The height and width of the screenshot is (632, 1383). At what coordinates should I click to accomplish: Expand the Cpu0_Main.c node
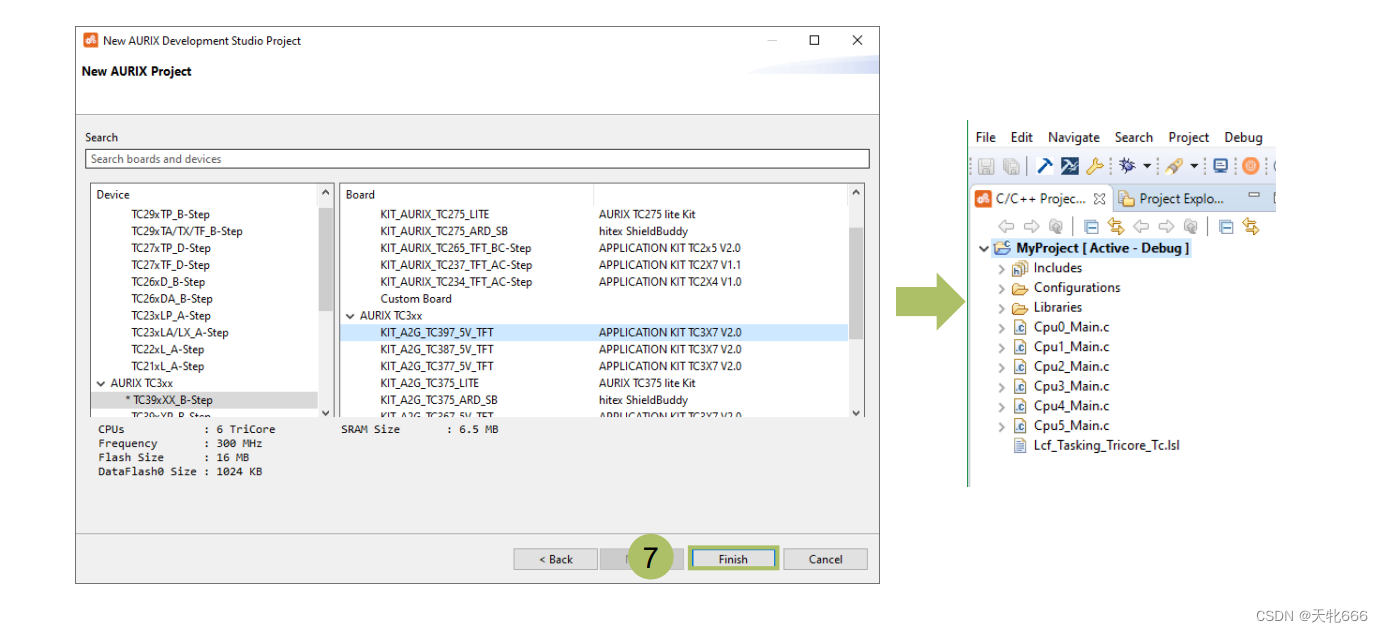1001,327
